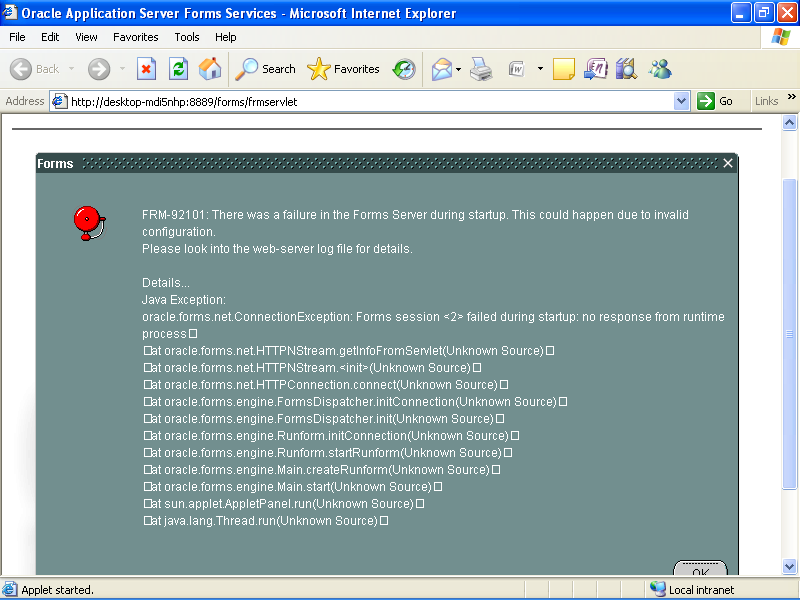Click OK in the Forms error dialog
The image size is (800, 600).
click(700, 570)
